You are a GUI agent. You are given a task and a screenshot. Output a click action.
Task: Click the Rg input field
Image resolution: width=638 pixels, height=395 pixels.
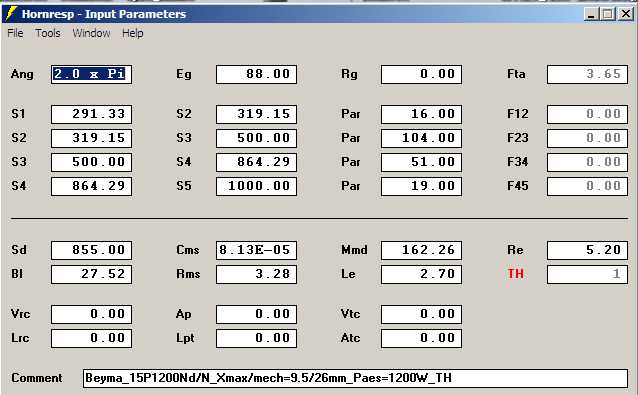(421, 74)
